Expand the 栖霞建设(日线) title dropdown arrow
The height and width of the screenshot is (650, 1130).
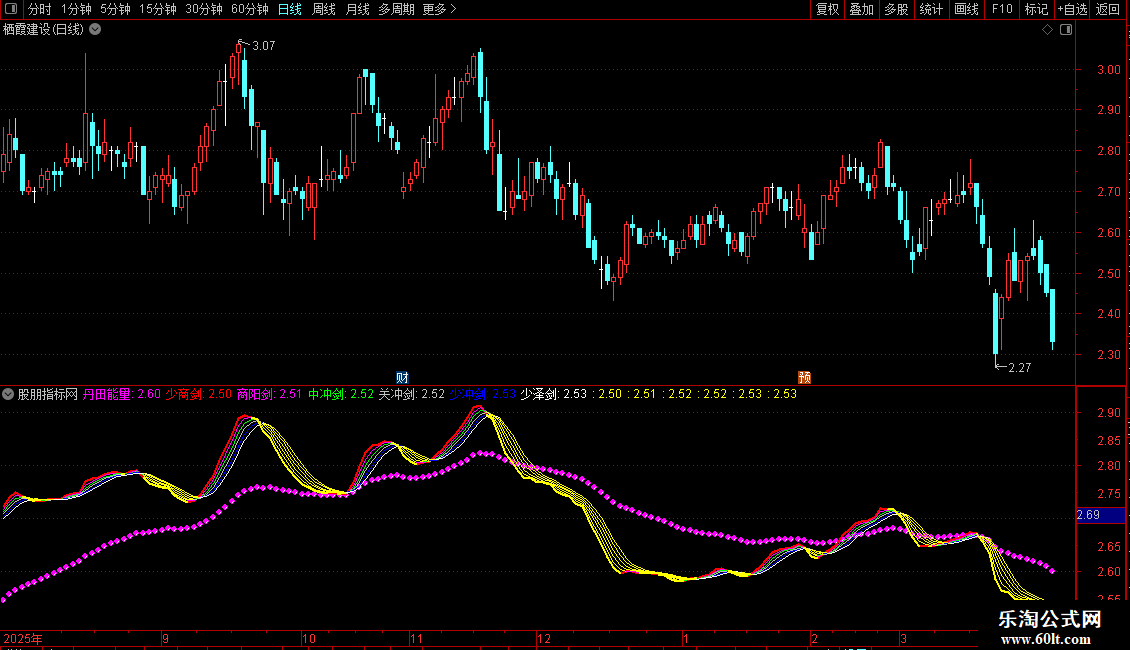[95, 29]
